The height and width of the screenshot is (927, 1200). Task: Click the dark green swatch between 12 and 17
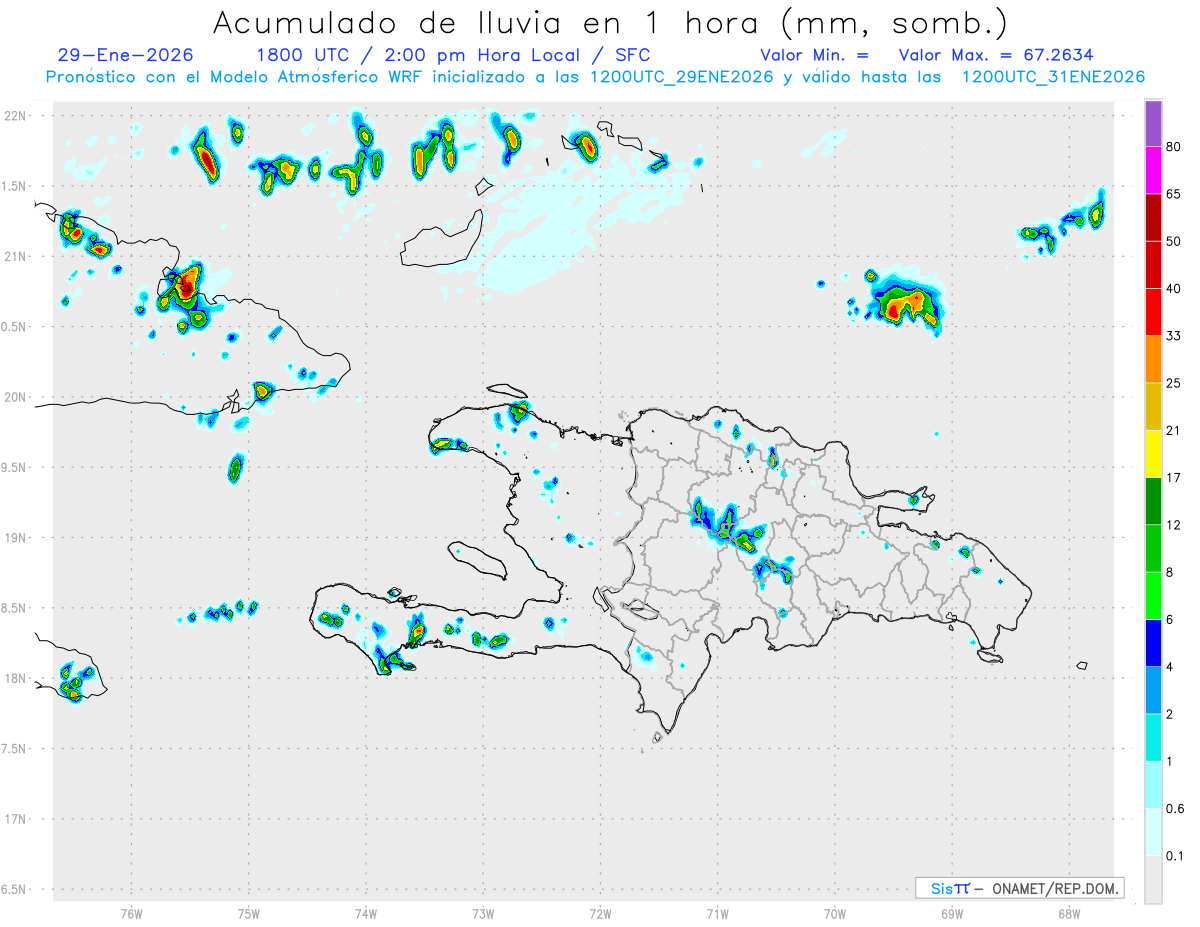click(x=1153, y=501)
